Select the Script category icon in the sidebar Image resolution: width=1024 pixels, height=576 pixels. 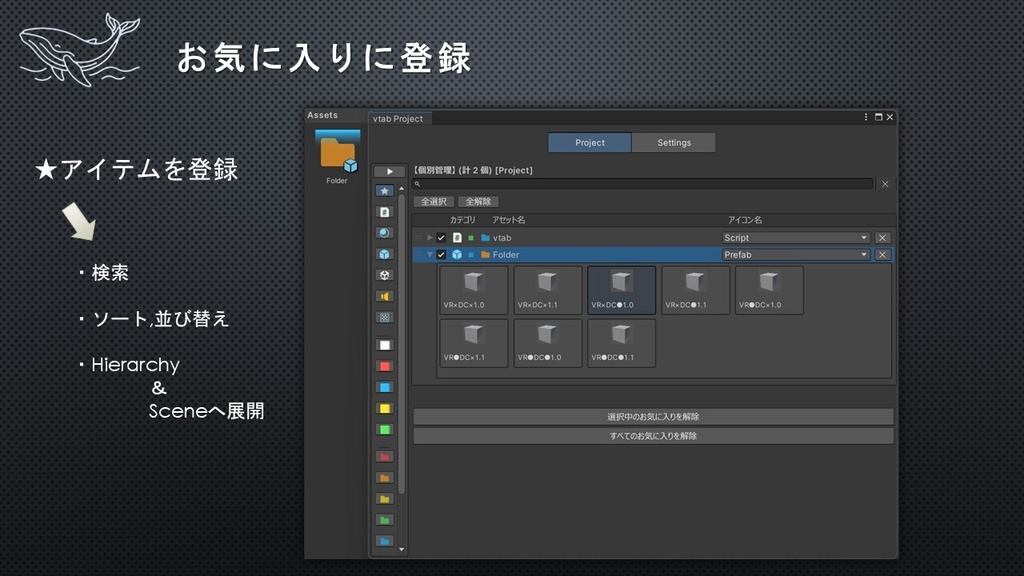pyautogui.click(x=385, y=212)
